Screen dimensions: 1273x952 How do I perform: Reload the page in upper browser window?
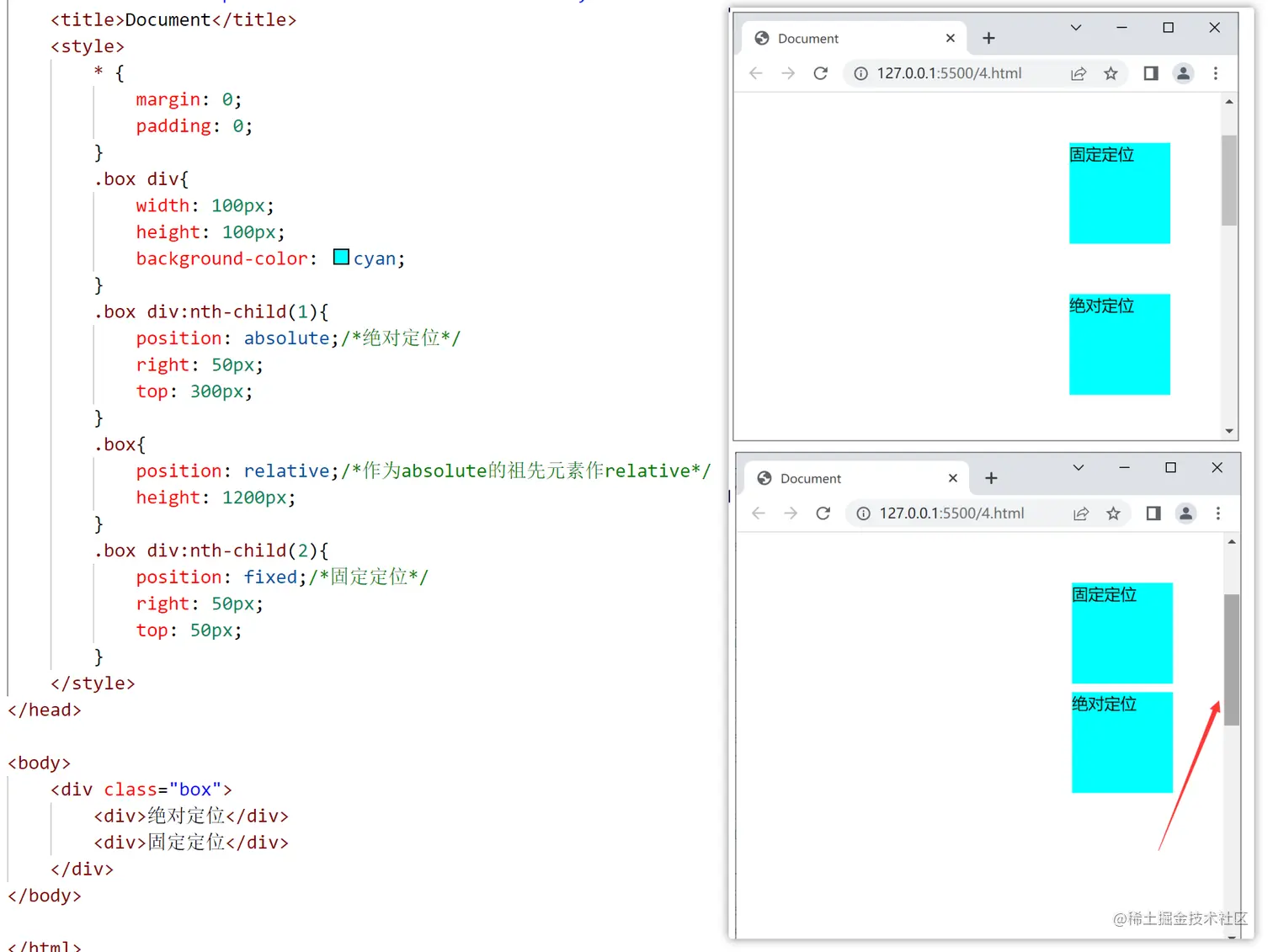(821, 73)
